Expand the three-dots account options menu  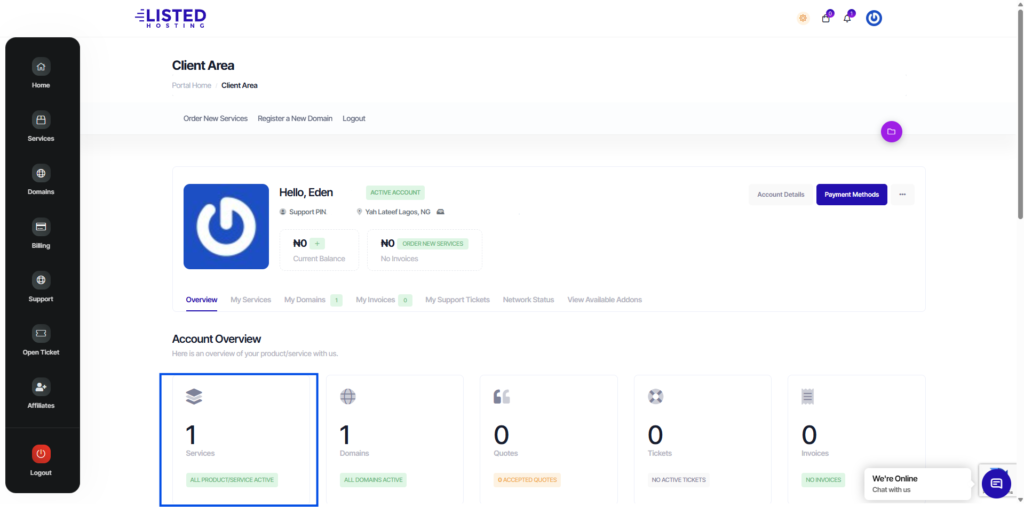(902, 194)
